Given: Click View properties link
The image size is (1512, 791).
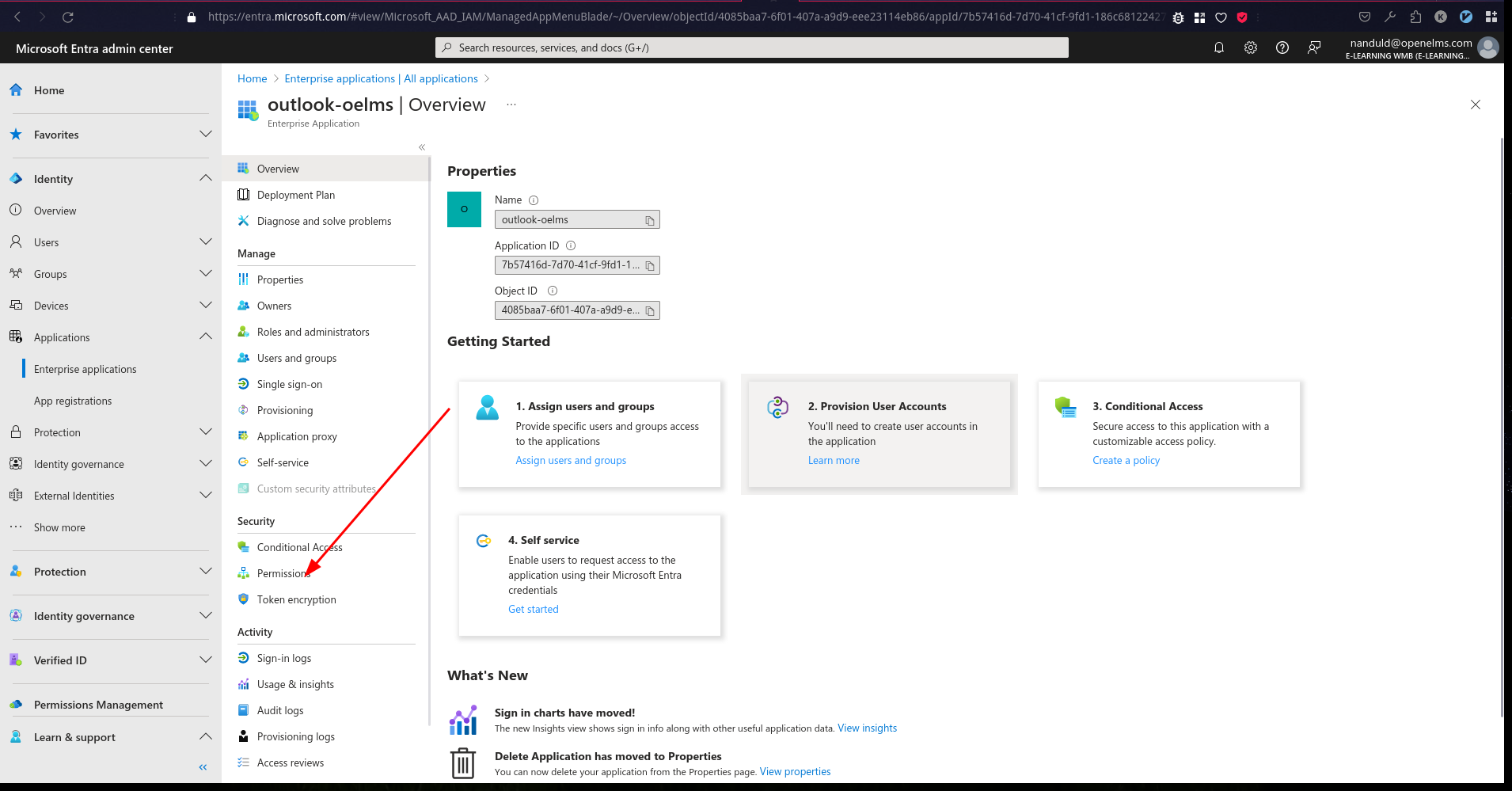Looking at the screenshot, I should 795,772.
